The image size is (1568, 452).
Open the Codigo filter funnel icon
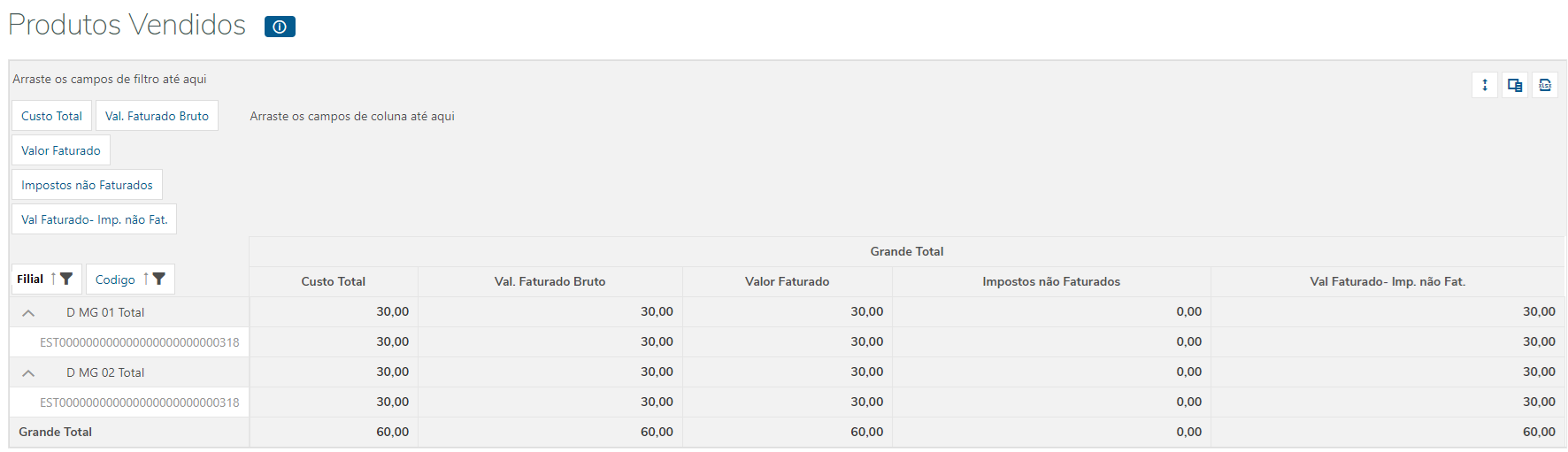pyautogui.click(x=159, y=279)
